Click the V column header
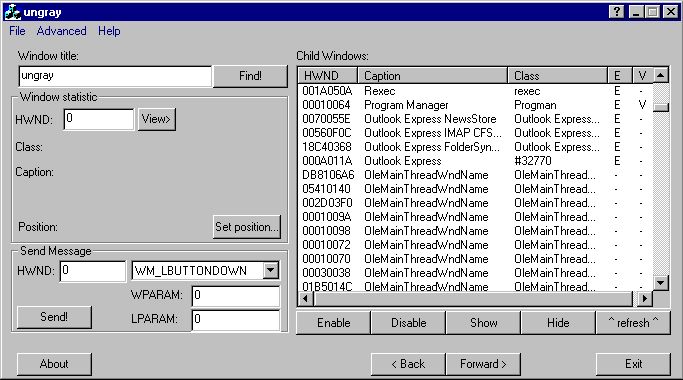Viewport: 683px width, 380px height. (x=642, y=76)
